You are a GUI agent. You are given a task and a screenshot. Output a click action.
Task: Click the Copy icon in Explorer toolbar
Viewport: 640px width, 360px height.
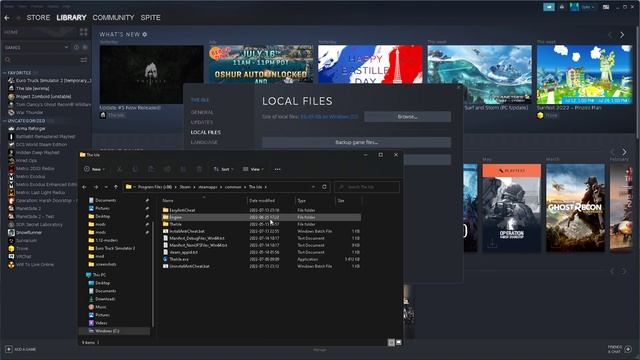click(135, 169)
